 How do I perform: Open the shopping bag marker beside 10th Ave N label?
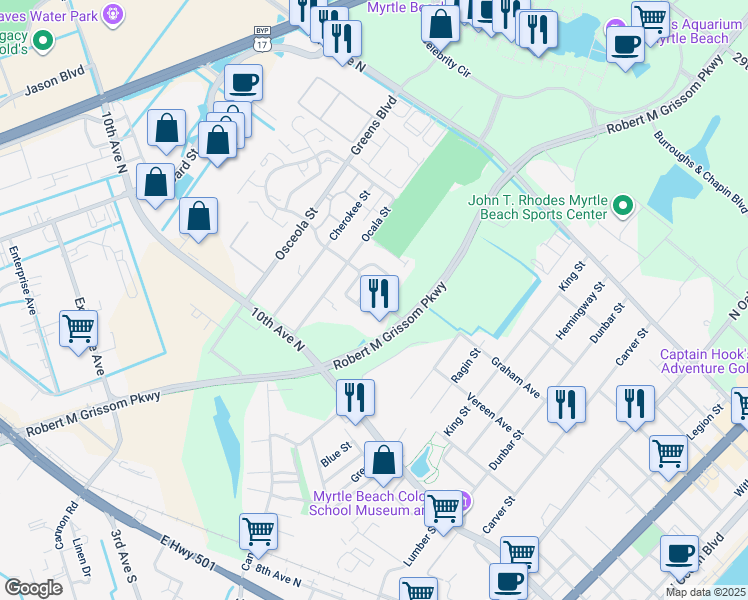(156, 185)
